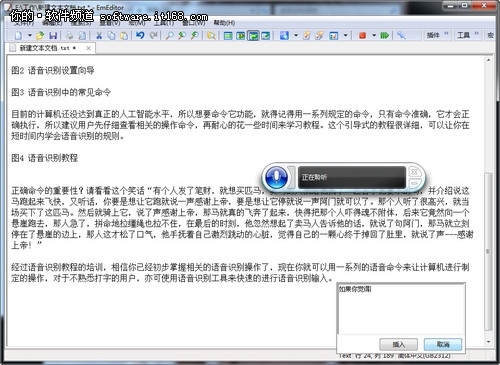Screen dimensions: 500x365
Task: Click the 正在聆听 status display
Action: 352,177
